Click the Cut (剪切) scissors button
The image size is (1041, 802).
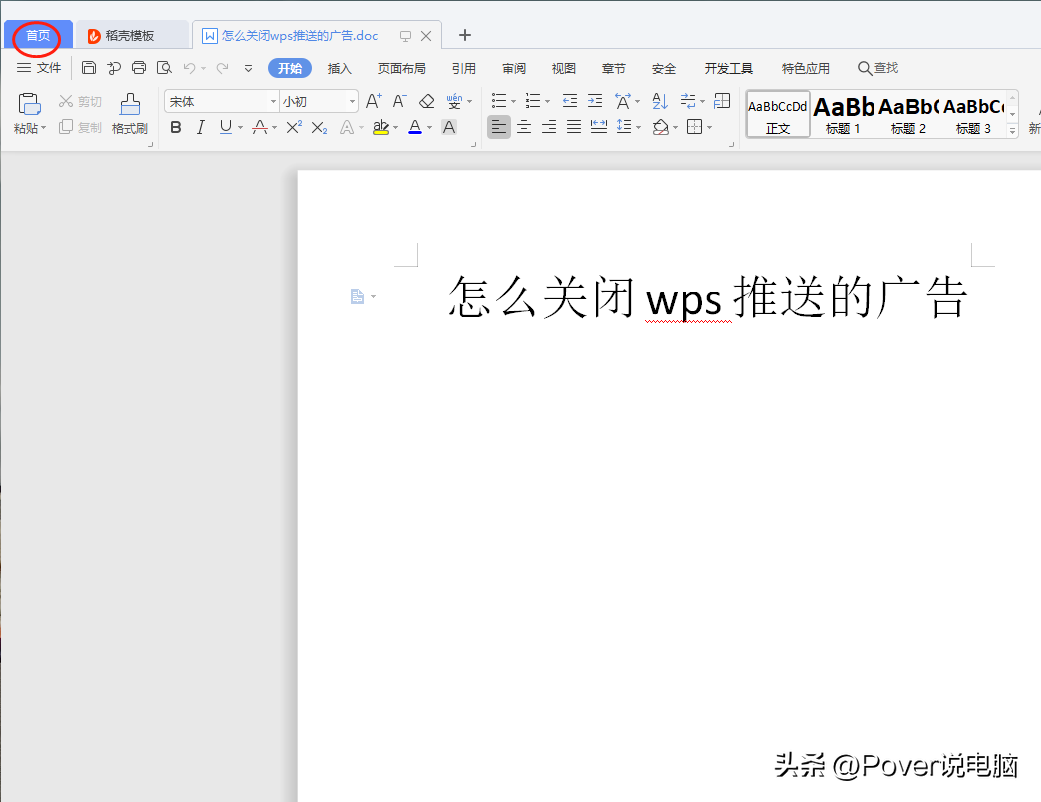80,101
